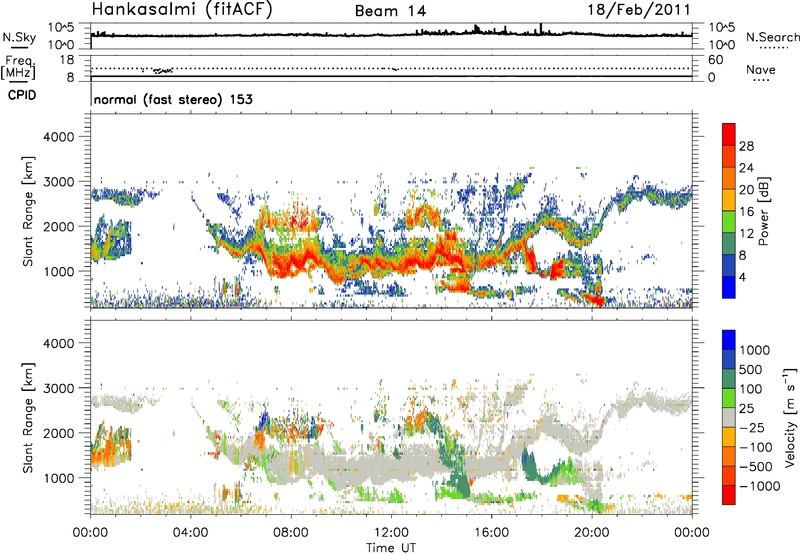
Task: Click the "1000" range tick in power panel
Action: 59,271
